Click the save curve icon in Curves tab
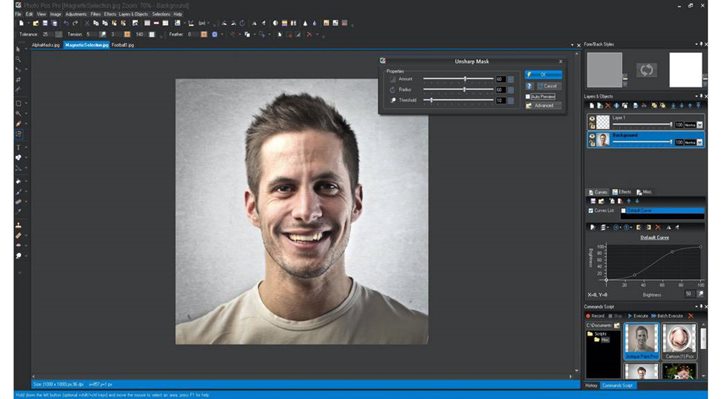The width and height of the screenshot is (721, 399). tap(593, 201)
